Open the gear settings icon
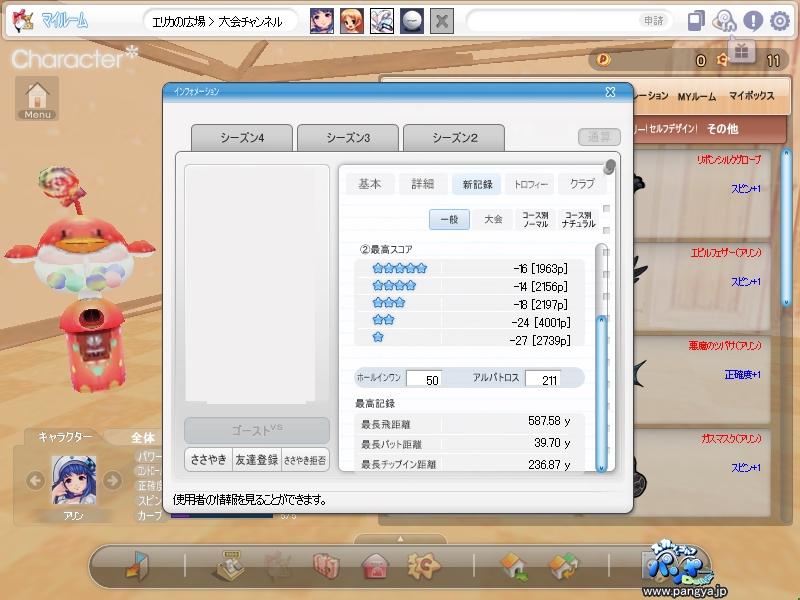800x600 pixels. pyautogui.click(x=780, y=21)
